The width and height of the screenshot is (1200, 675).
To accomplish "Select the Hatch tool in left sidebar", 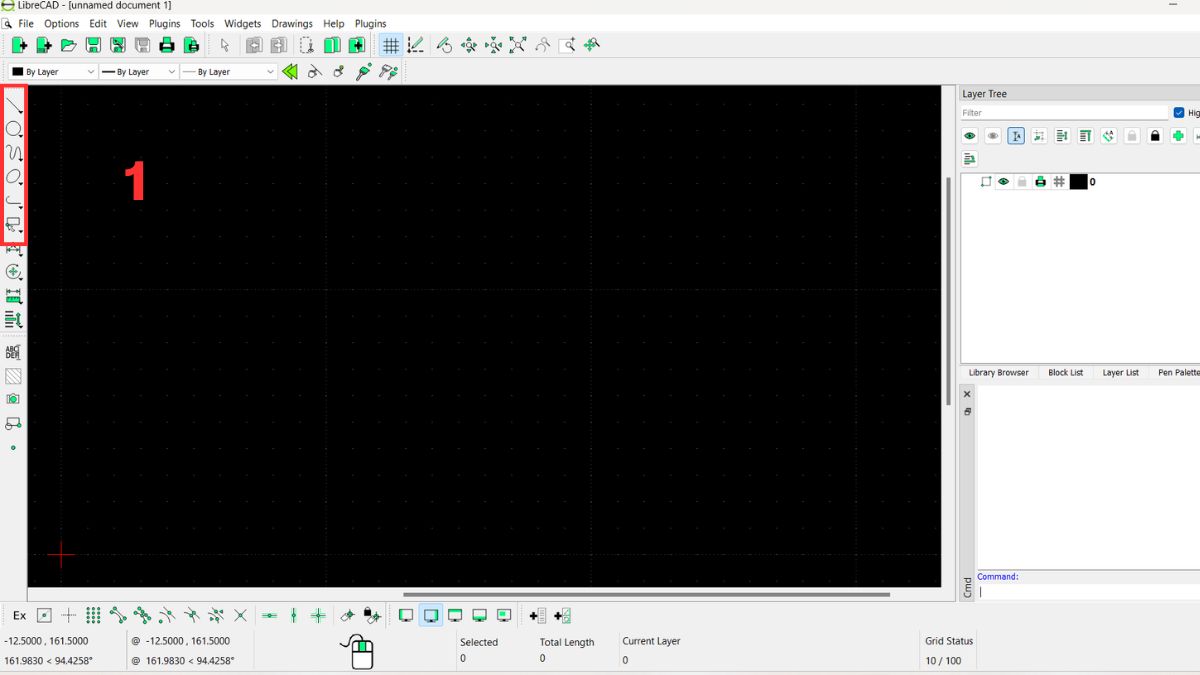I will coord(13,376).
